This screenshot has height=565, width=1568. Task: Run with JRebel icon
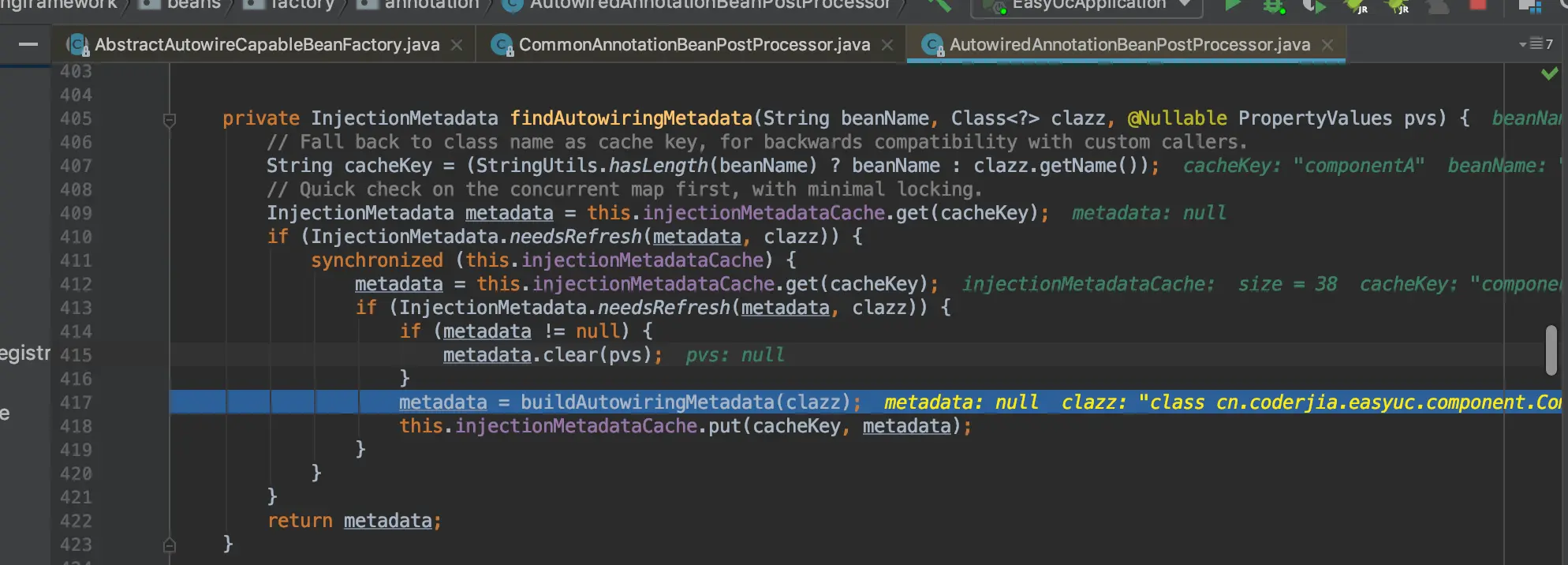point(1356,6)
